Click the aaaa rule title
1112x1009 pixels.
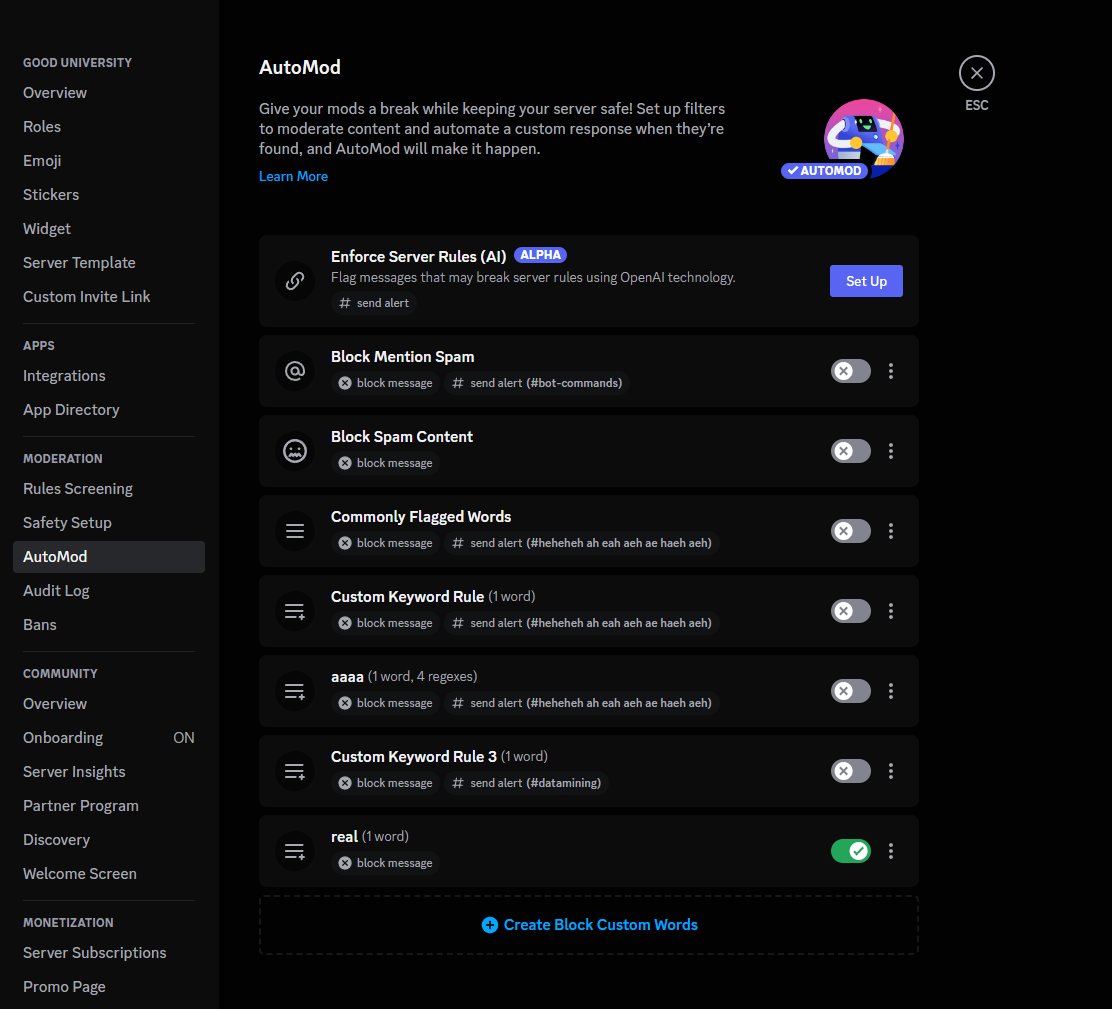pos(347,677)
